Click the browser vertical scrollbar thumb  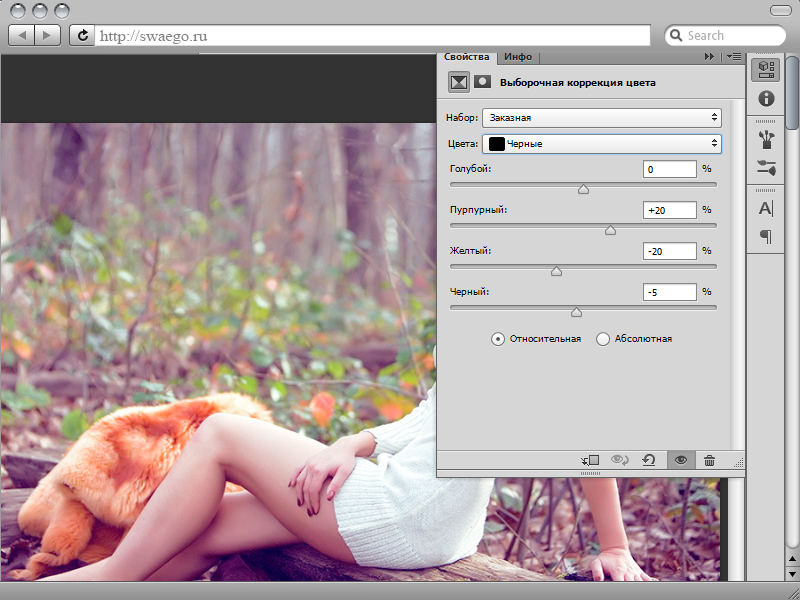pos(792,92)
